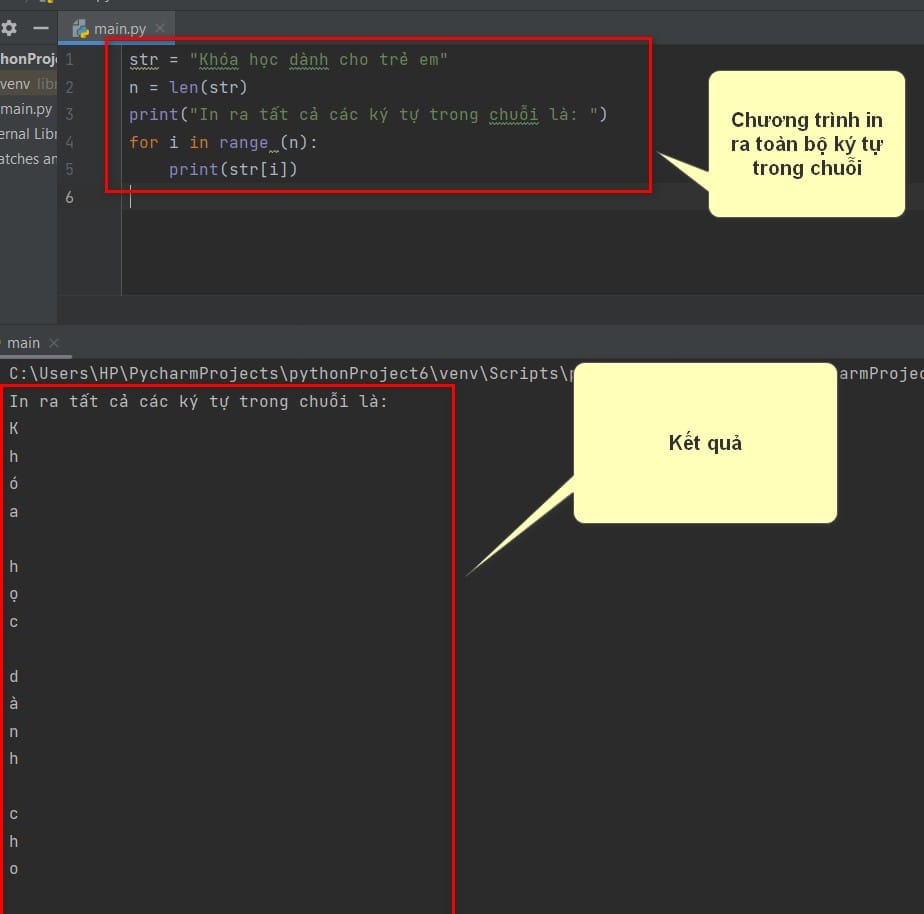Click the letter 'o' in the console output

click(14, 869)
